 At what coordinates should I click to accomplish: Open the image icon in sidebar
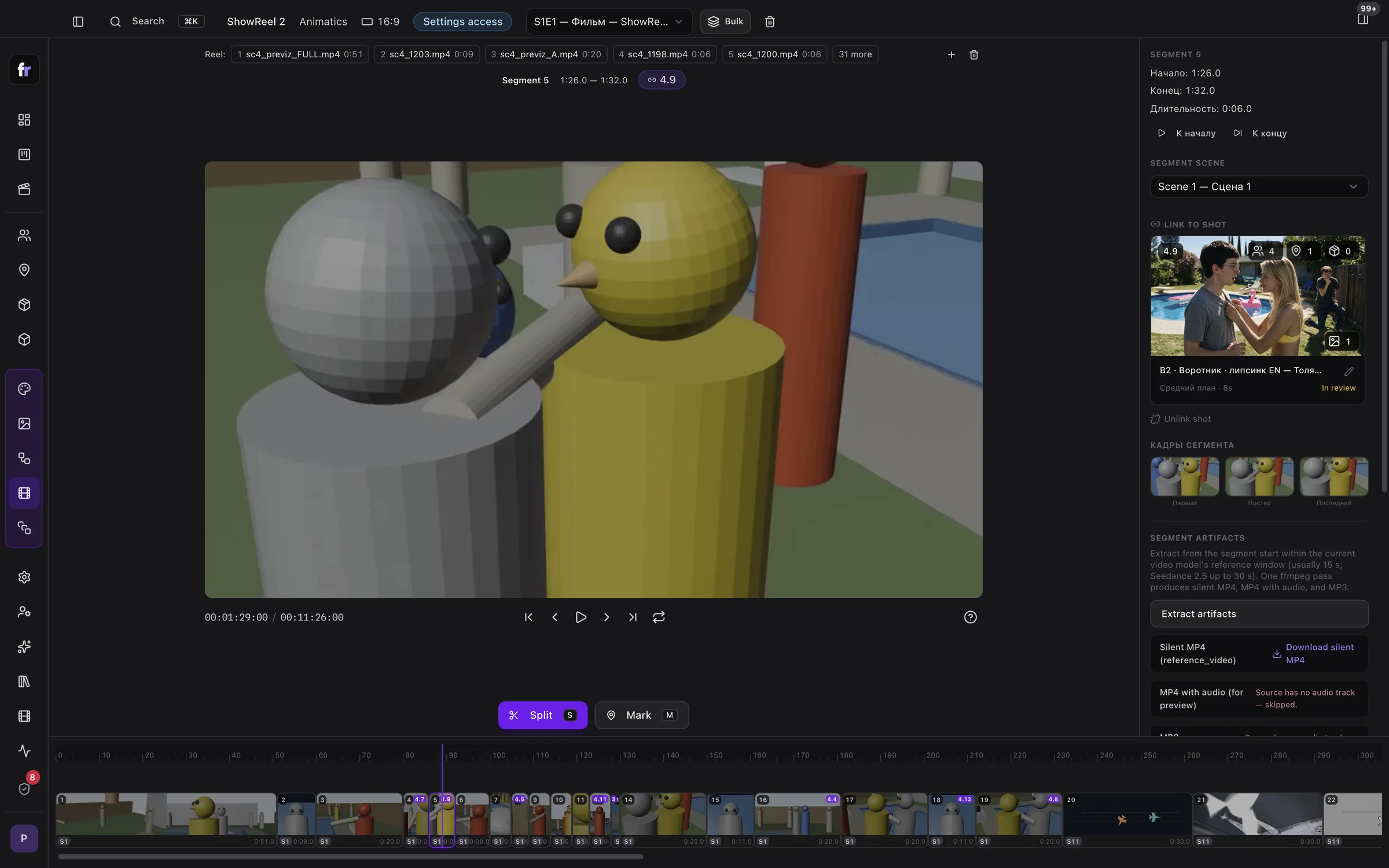tap(24, 424)
